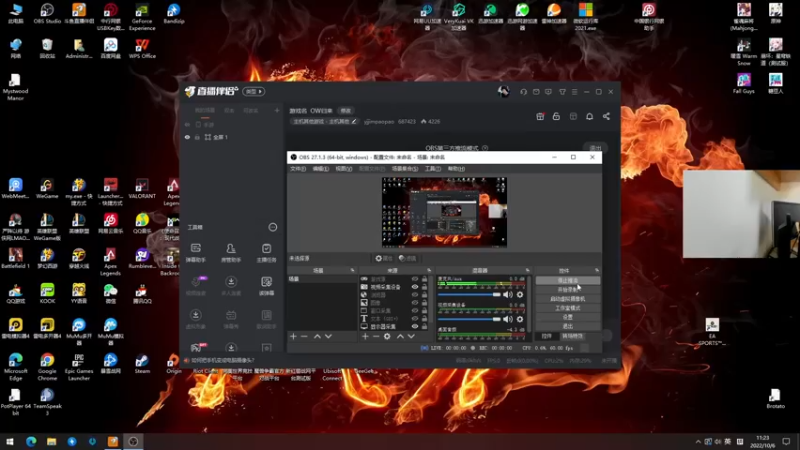The height and width of the screenshot is (450, 800).
Task: Mute the first audio mixer channel speaker icon
Action: point(508,294)
